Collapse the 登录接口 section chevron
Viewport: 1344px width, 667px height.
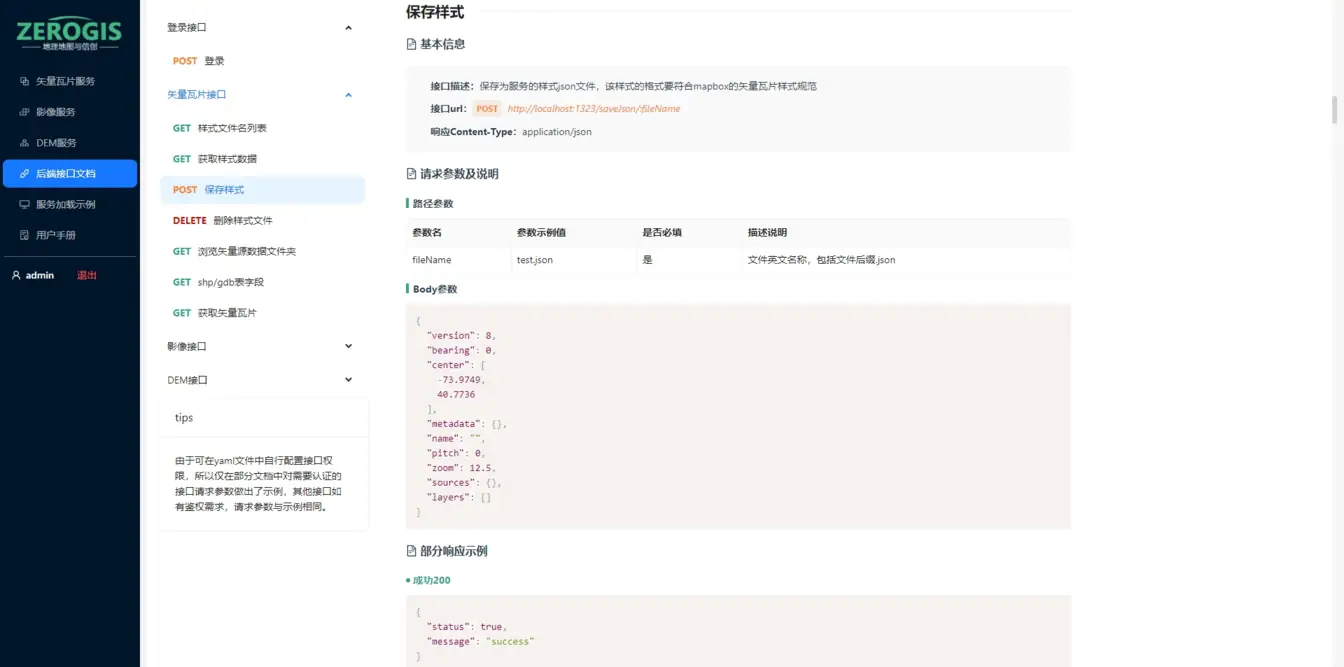coord(348,28)
